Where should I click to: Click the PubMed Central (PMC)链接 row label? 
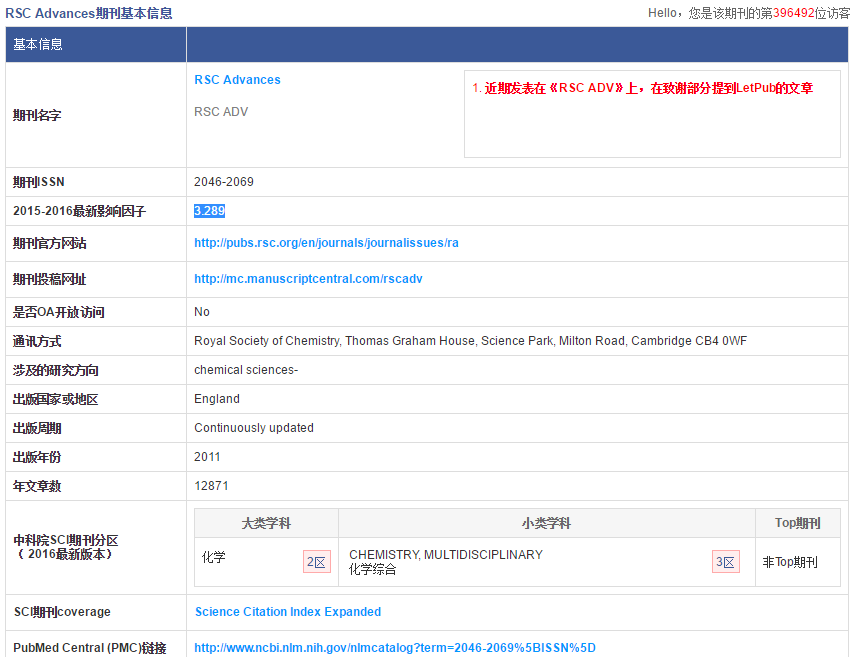(90, 648)
